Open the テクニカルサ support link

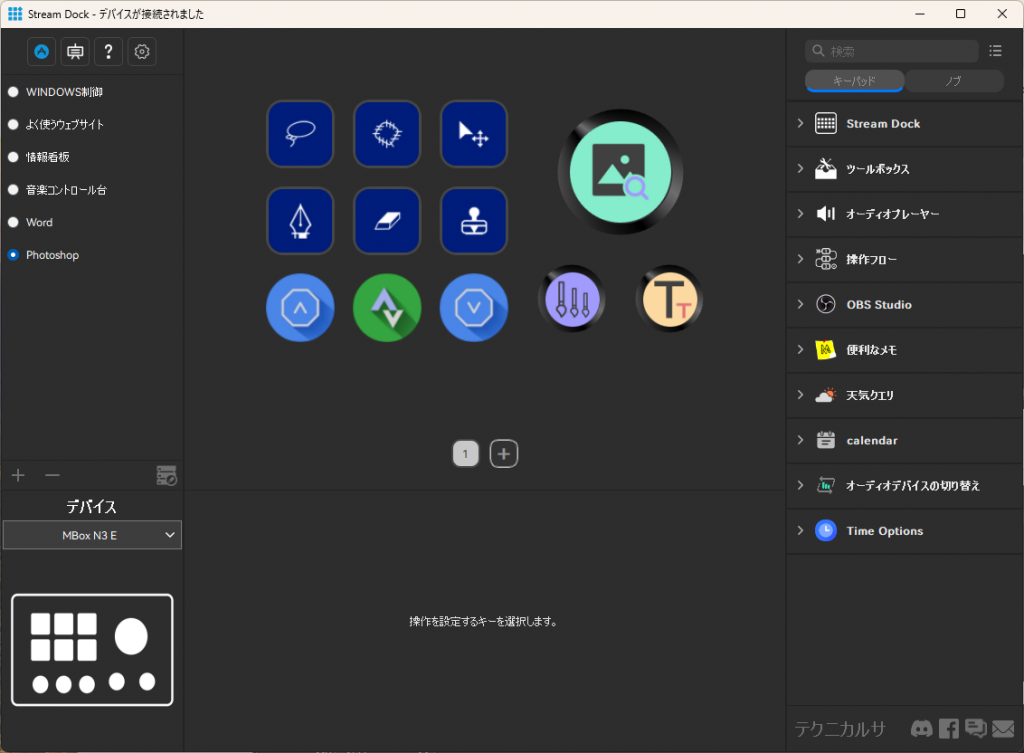840,729
